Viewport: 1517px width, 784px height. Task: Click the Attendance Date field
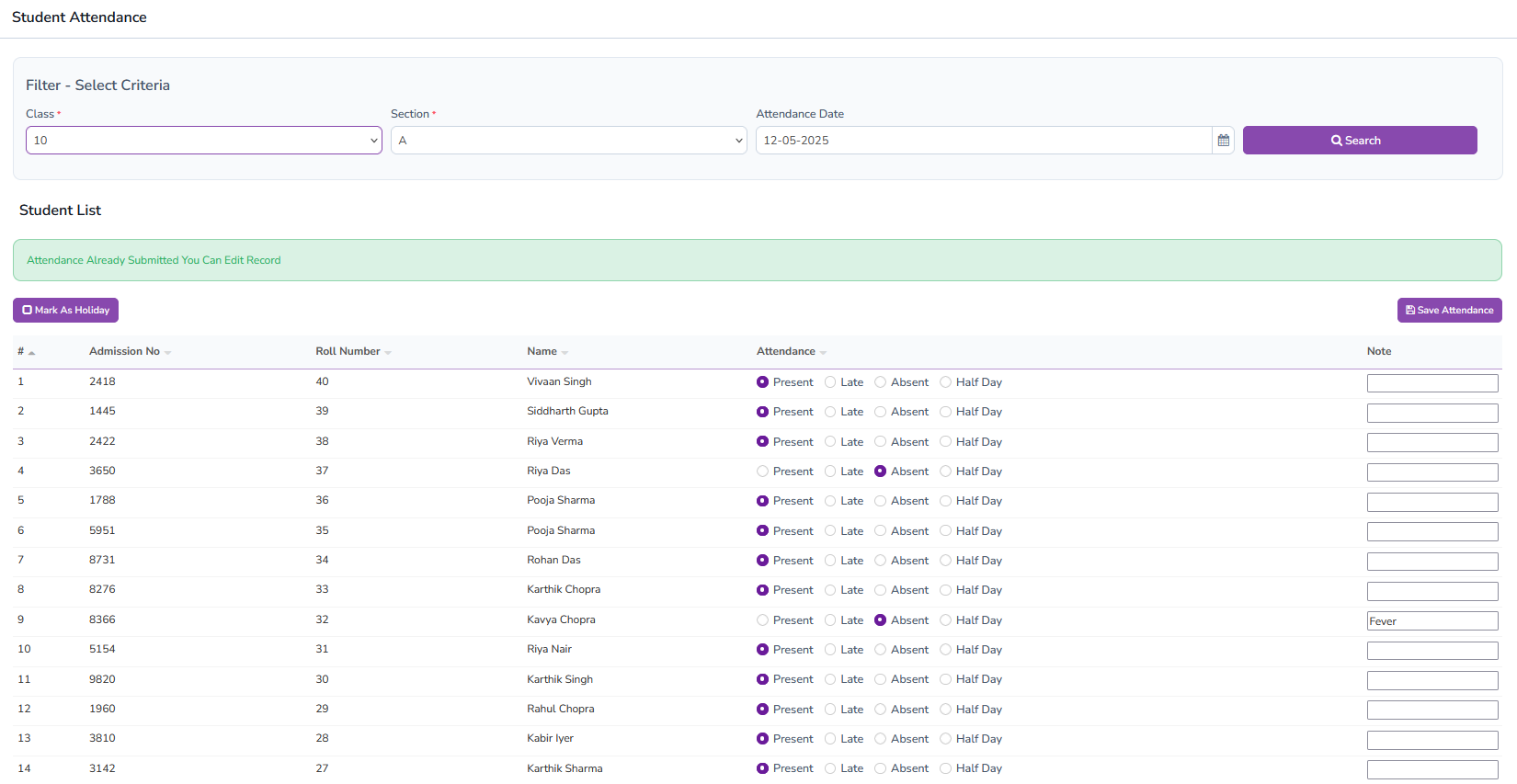tap(983, 141)
